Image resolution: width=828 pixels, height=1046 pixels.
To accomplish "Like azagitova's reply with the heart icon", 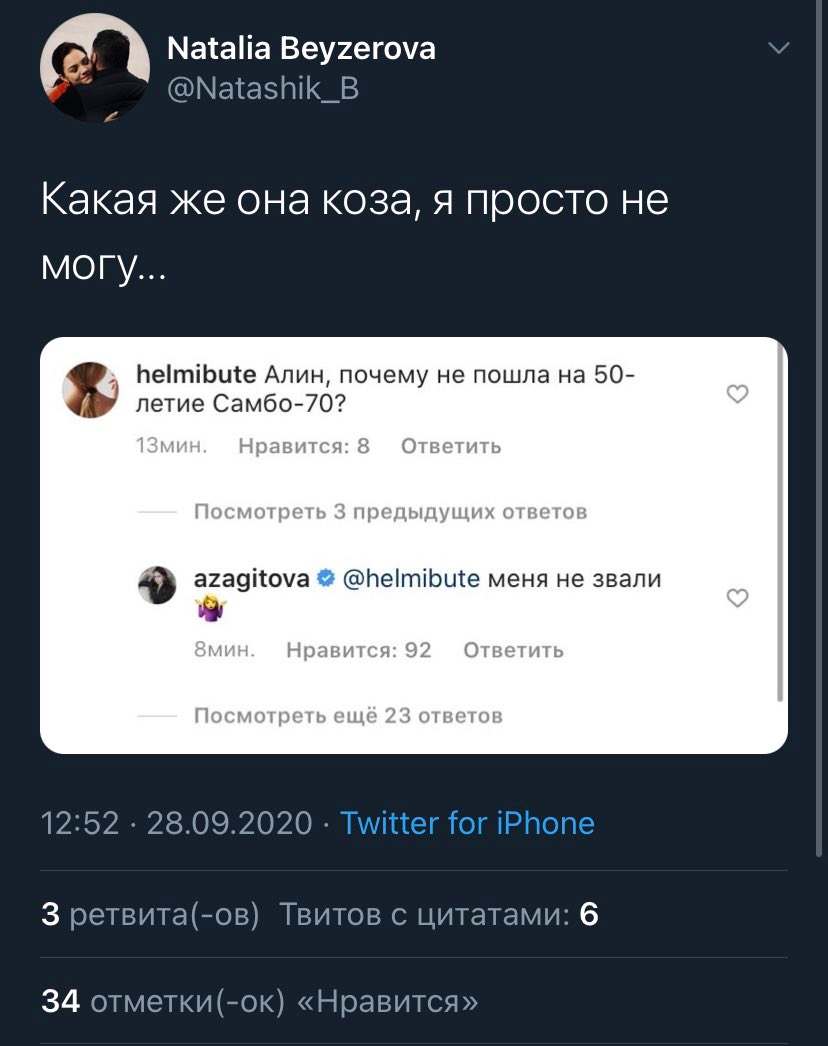I will click(737, 598).
